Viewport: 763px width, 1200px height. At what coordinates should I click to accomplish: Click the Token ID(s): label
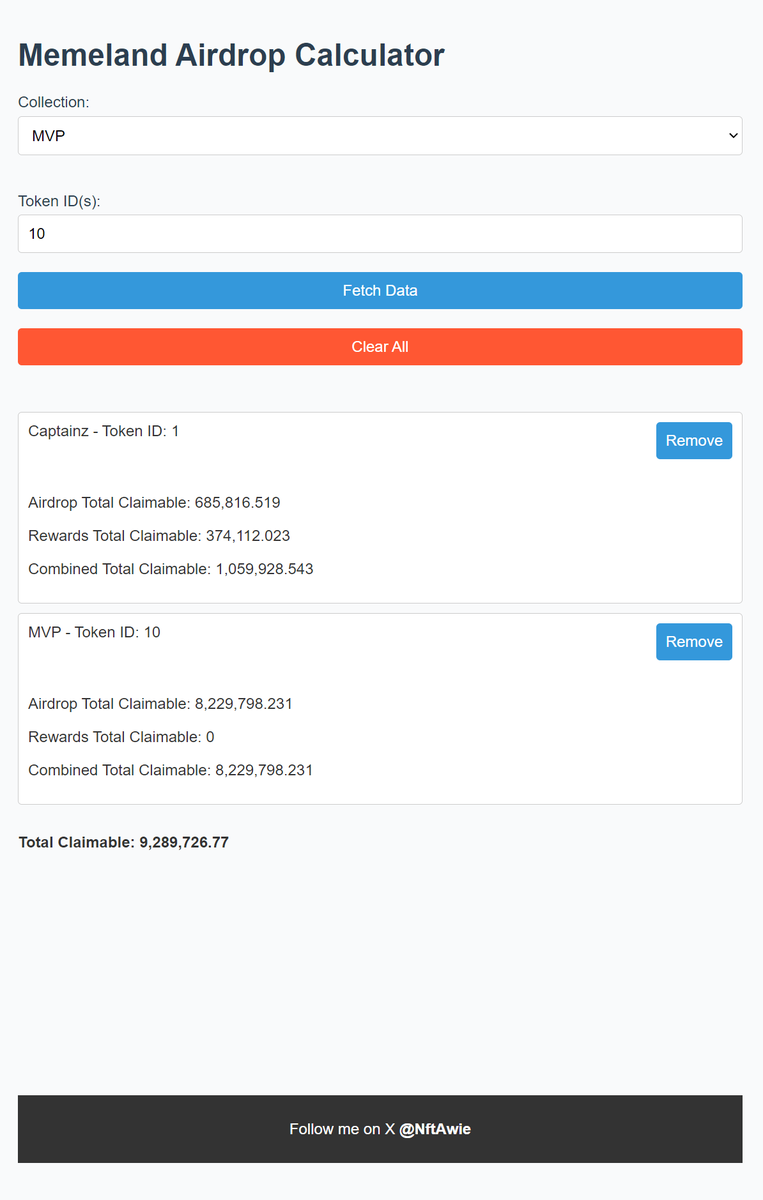(x=60, y=201)
